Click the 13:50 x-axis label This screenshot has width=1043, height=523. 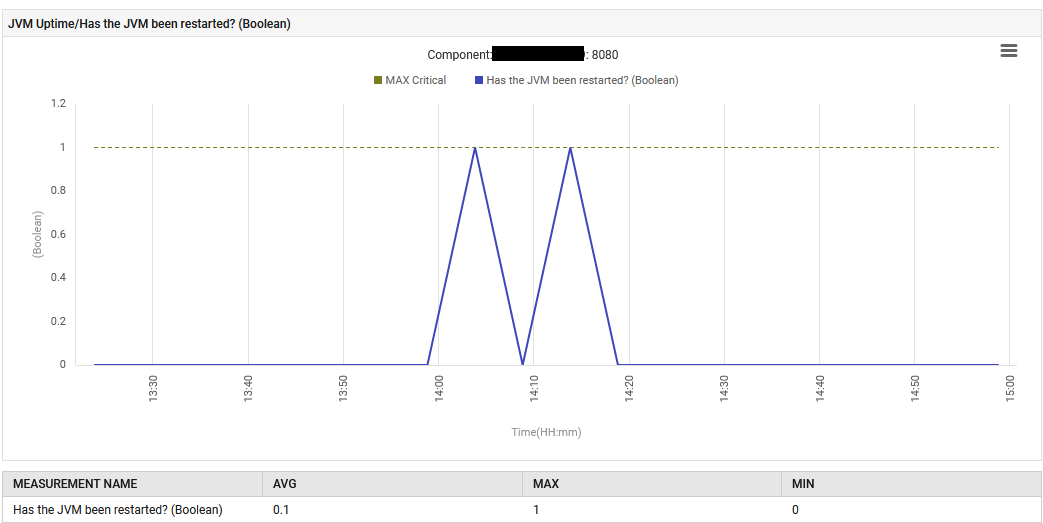(343, 387)
